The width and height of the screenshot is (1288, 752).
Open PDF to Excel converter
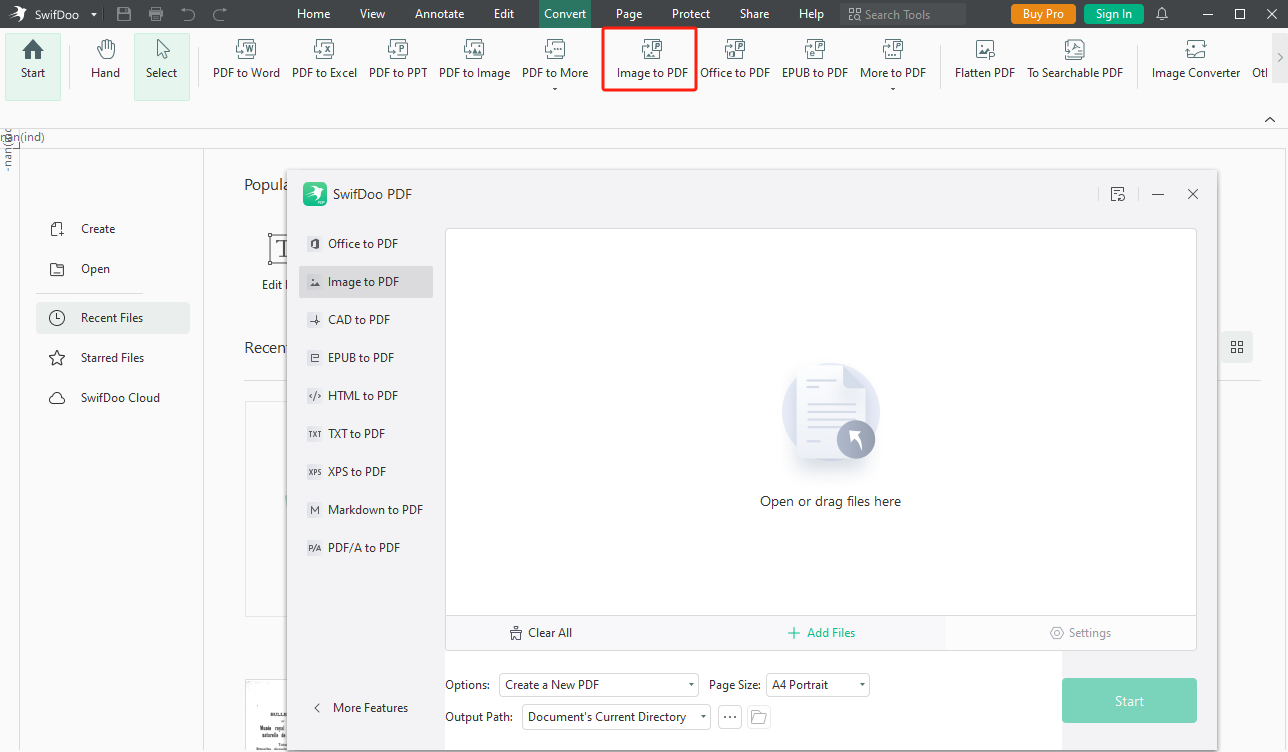coord(324,60)
